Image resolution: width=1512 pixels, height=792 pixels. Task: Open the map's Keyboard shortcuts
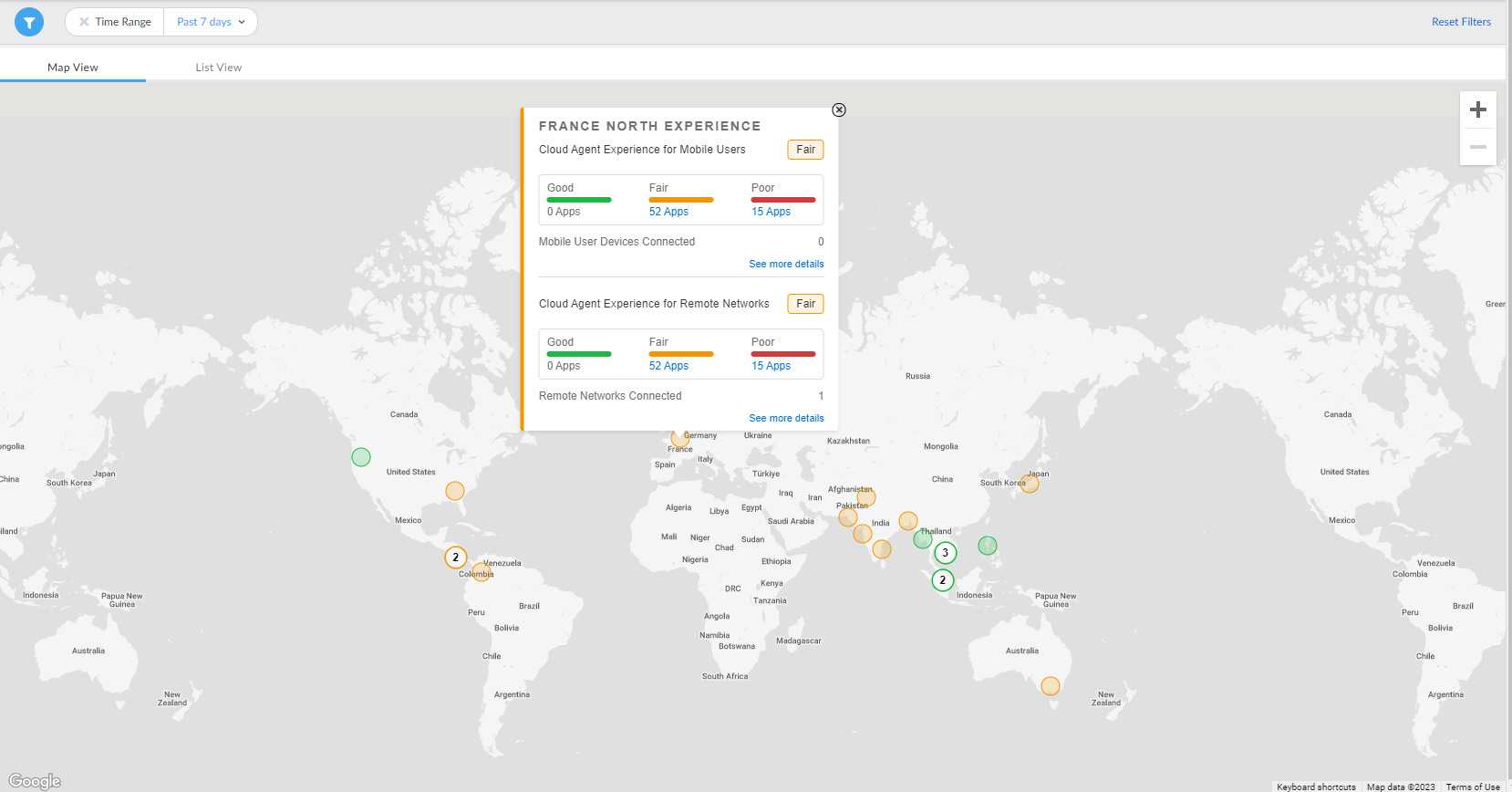(1316, 787)
